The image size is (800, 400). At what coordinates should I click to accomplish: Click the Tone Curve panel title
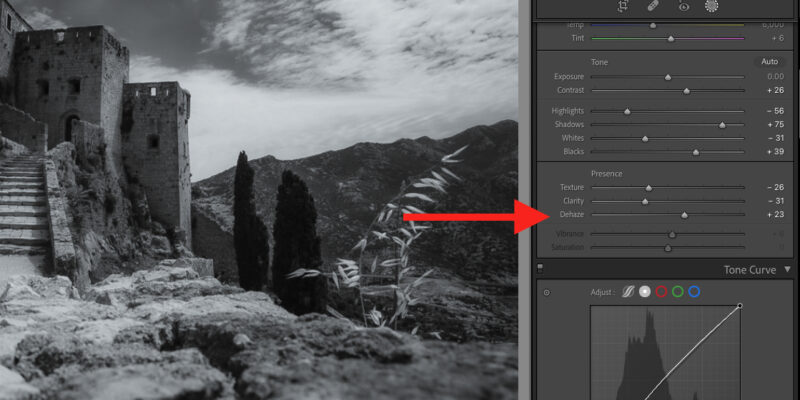pyautogui.click(x=749, y=270)
